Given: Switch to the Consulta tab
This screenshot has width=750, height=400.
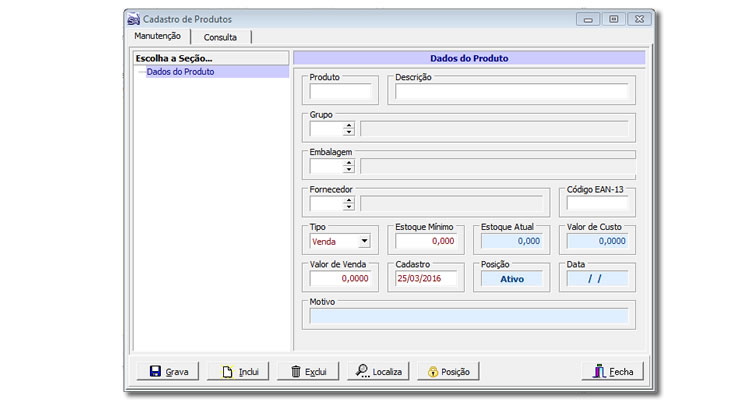Looking at the screenshot, I should tap(221, 37).
